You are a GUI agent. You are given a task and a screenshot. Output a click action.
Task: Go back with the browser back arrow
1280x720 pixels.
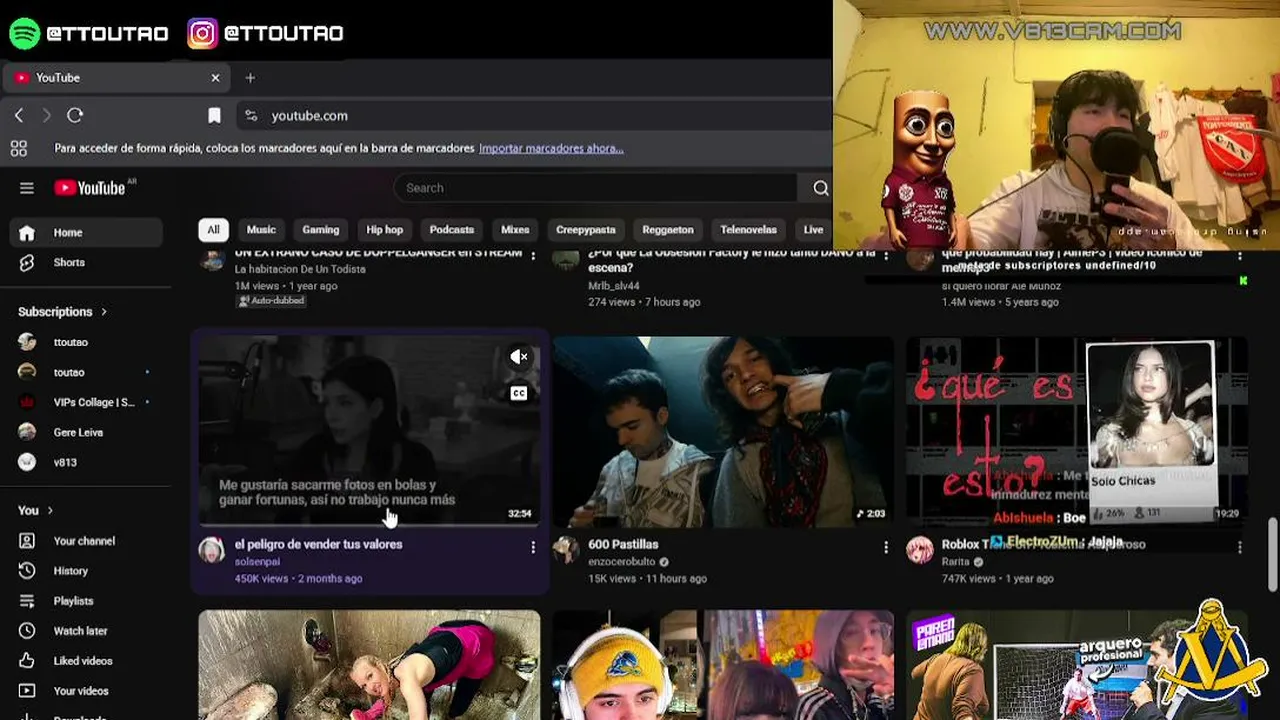pyautogui.click(x=19, y=116)
